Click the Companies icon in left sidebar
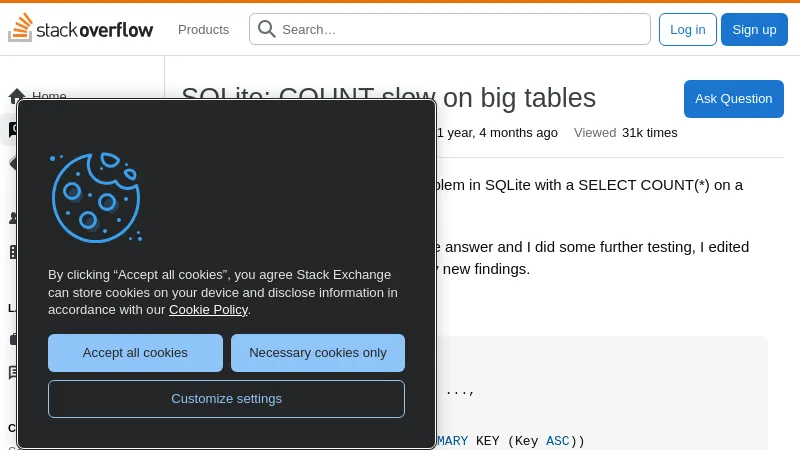The image size is (800, 450). [11, 252]
